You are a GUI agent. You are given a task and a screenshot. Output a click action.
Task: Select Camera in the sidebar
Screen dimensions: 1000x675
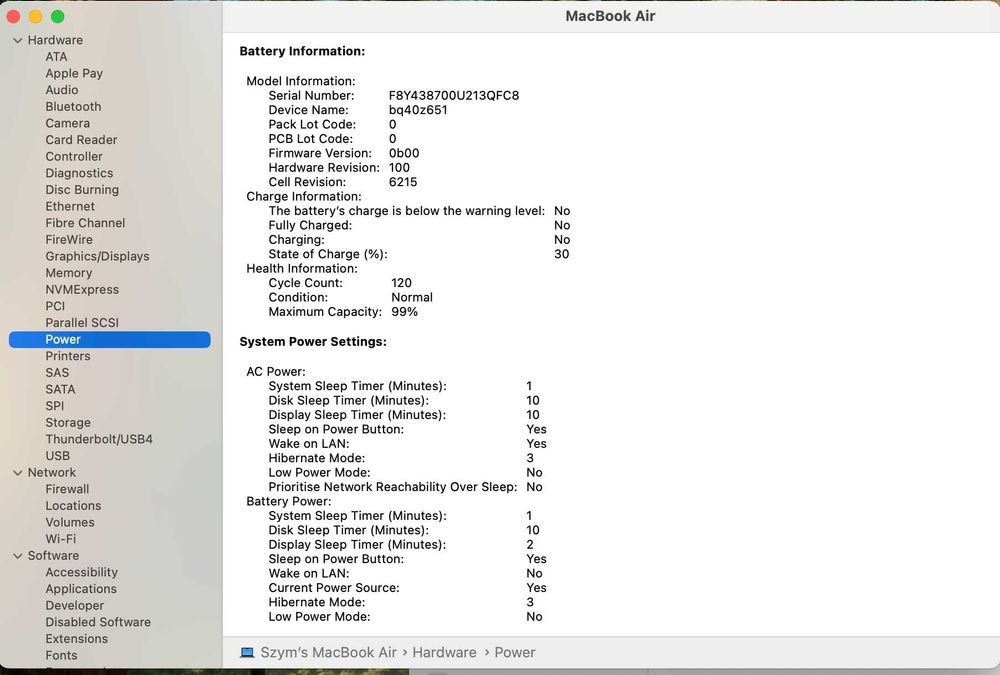coord(68,123)
